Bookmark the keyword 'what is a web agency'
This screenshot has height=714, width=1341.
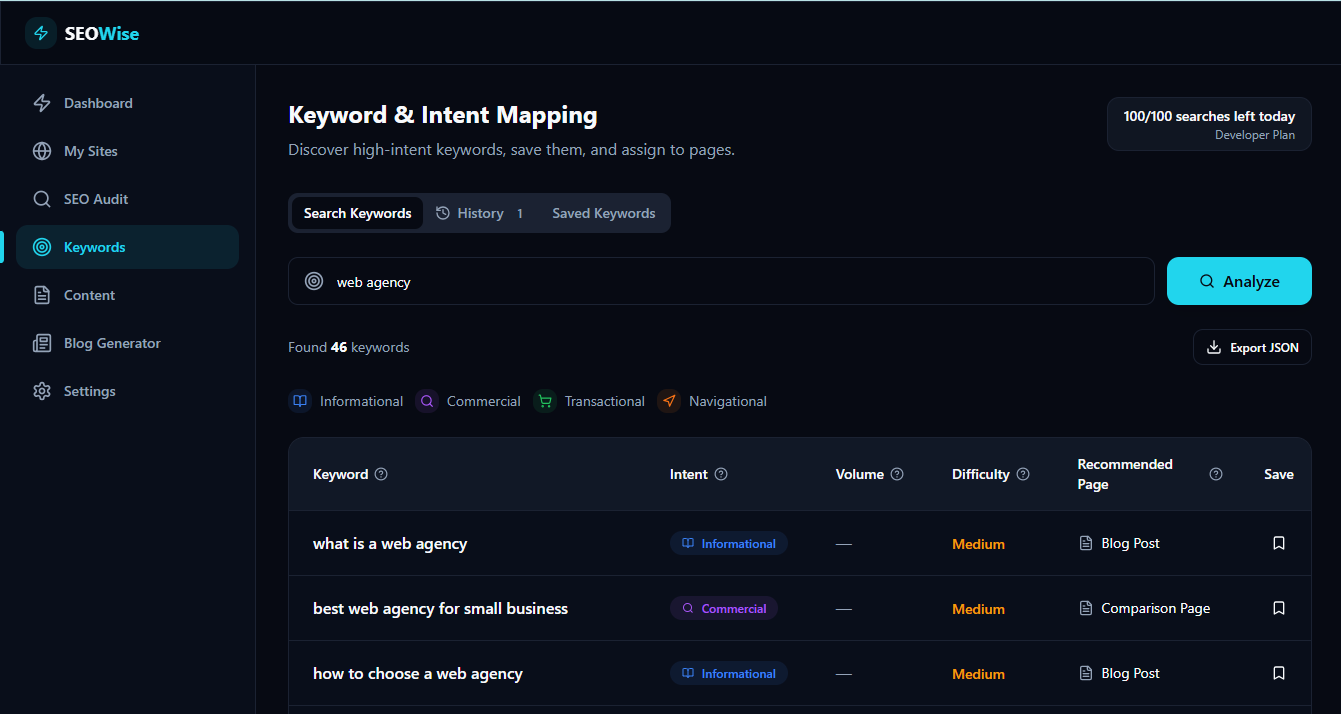point(1279,543)
